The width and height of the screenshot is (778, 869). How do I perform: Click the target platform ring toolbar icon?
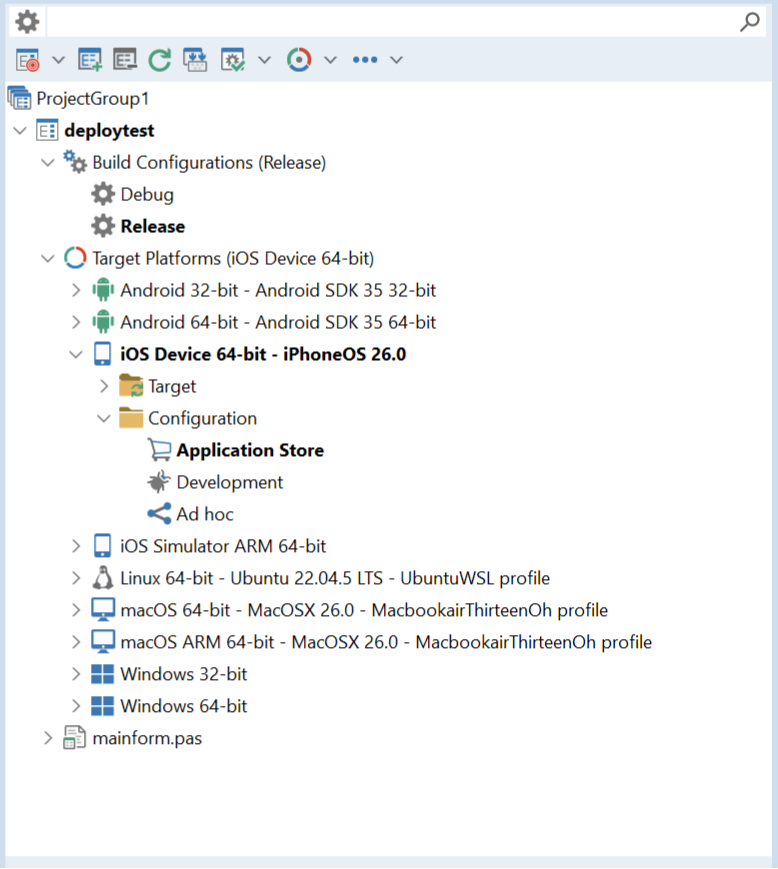tap(299, 60)
